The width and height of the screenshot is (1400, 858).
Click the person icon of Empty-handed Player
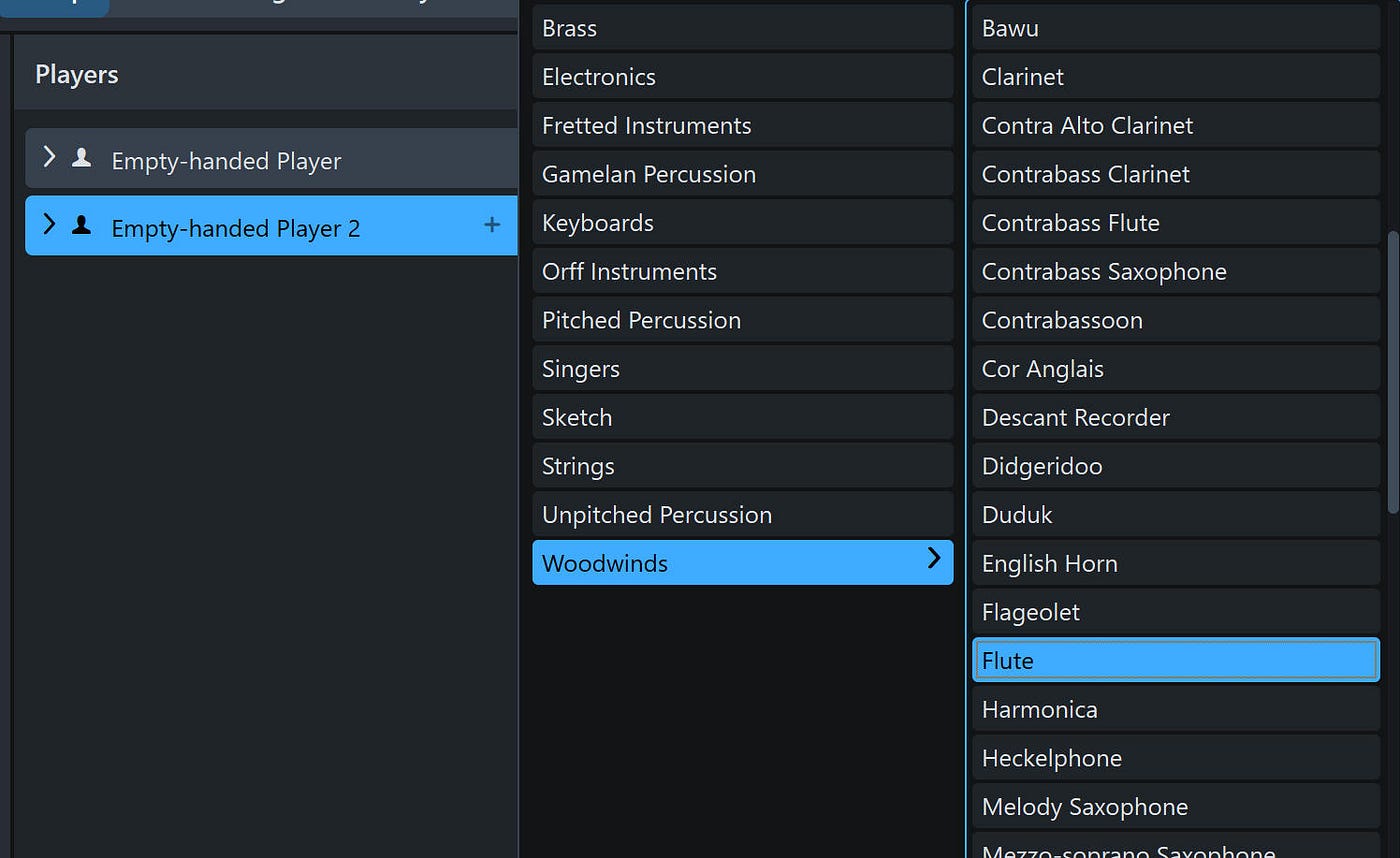point(82,158)
